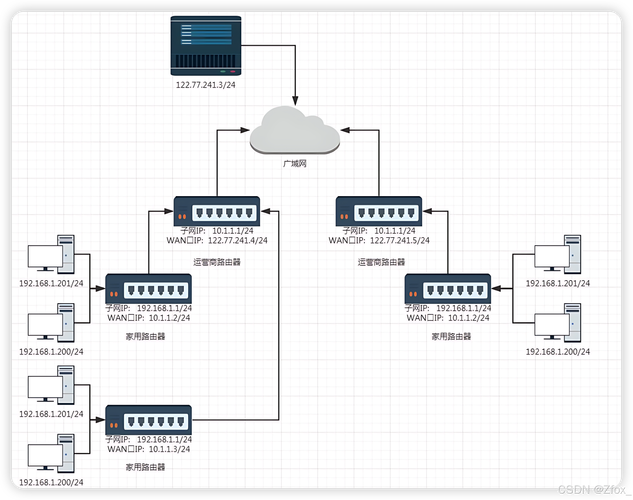Click the 家用路由器 label under the right router
The height and width of the screenshot is (500, 633).
pyautogui.click(x=452, y=337)
